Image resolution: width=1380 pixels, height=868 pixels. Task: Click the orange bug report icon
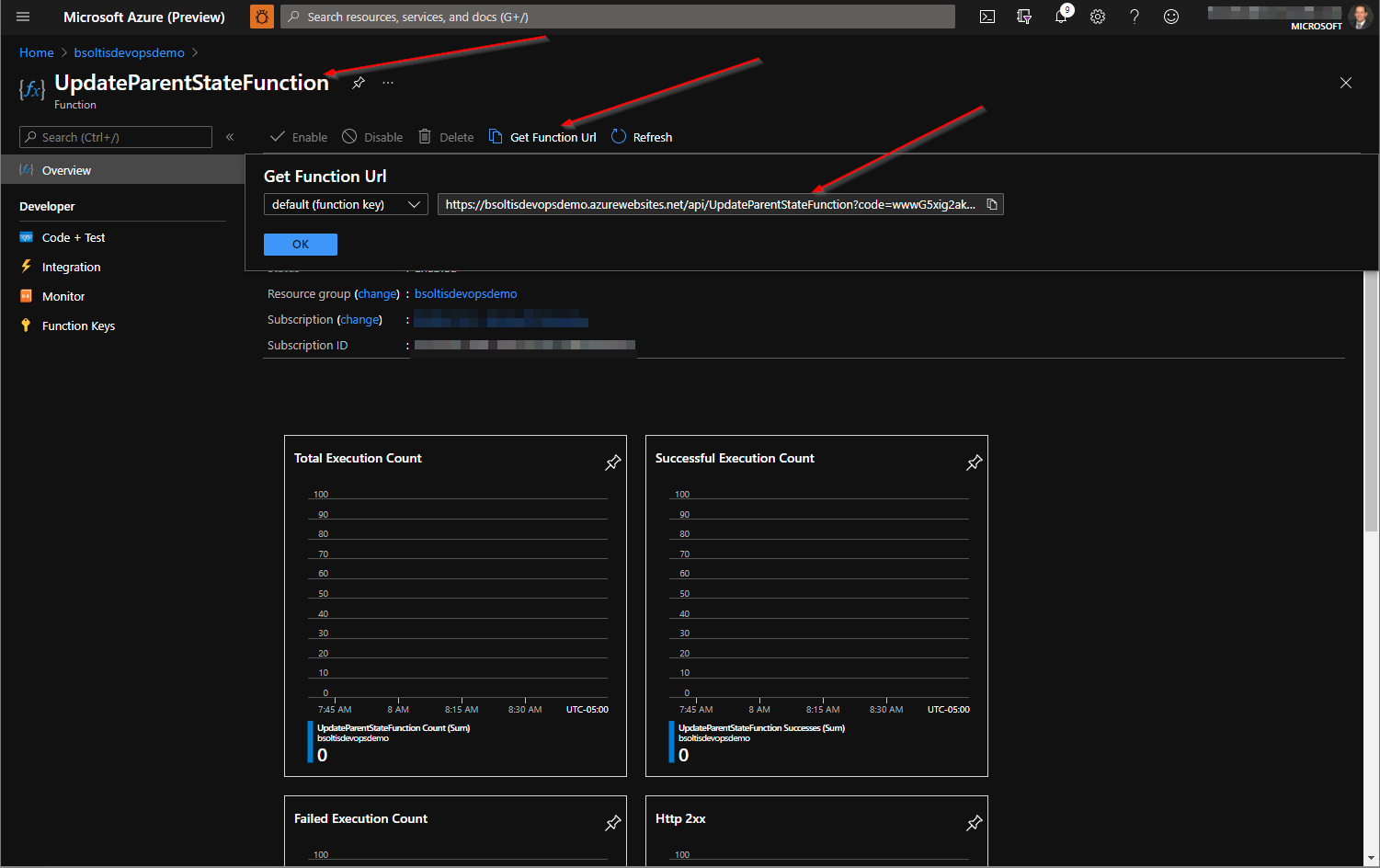coord(262,17)
